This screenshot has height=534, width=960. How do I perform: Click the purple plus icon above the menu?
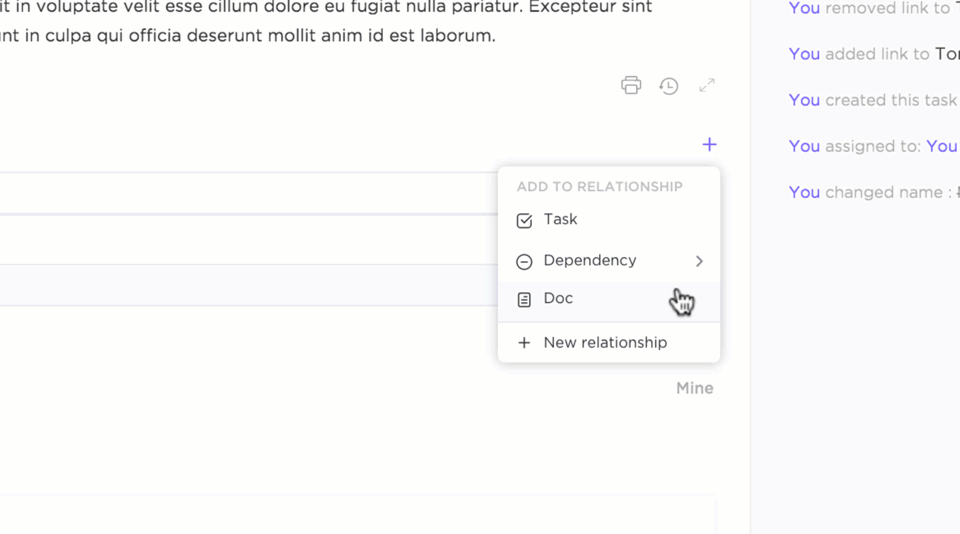(709, 144)
